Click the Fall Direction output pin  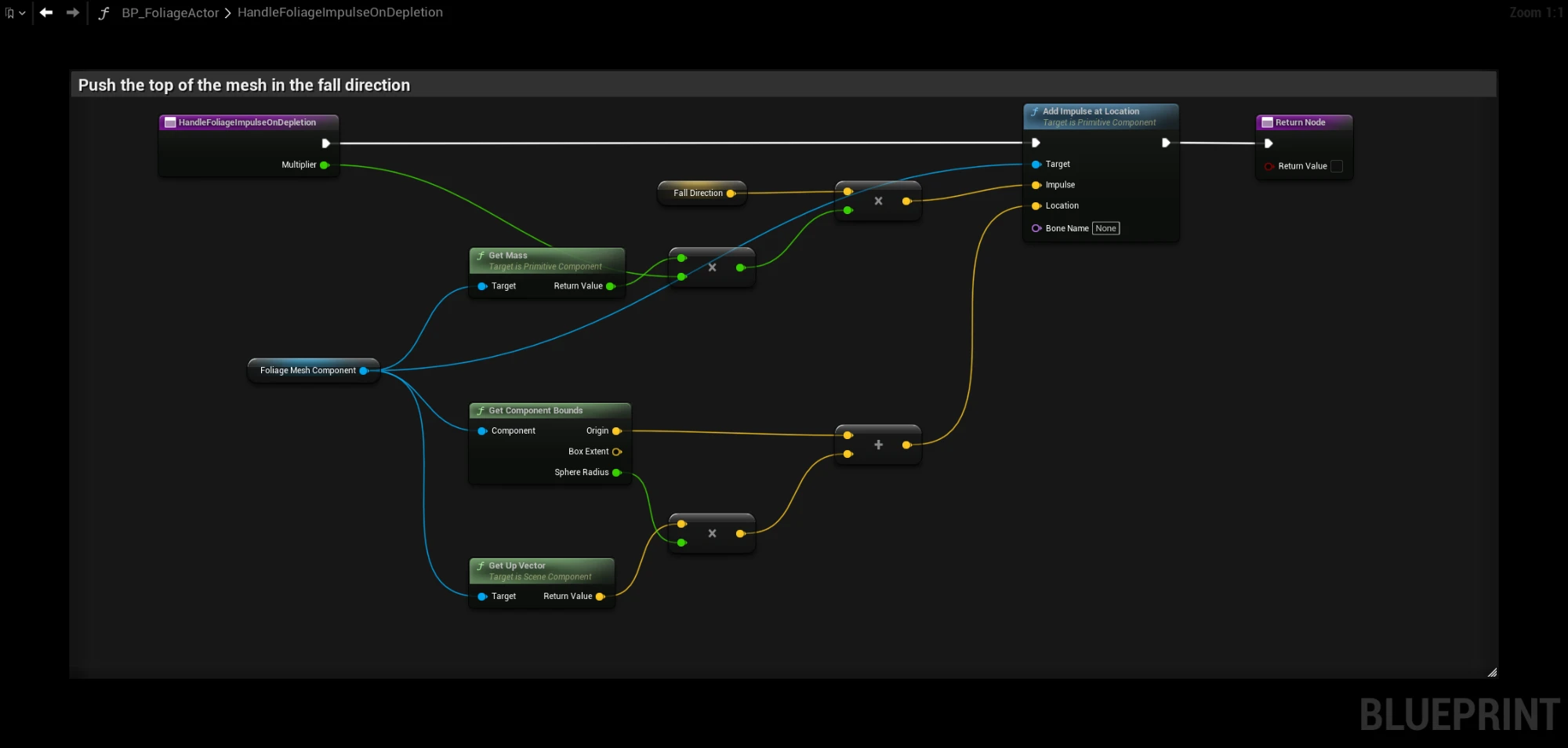(x=731, y=194)
